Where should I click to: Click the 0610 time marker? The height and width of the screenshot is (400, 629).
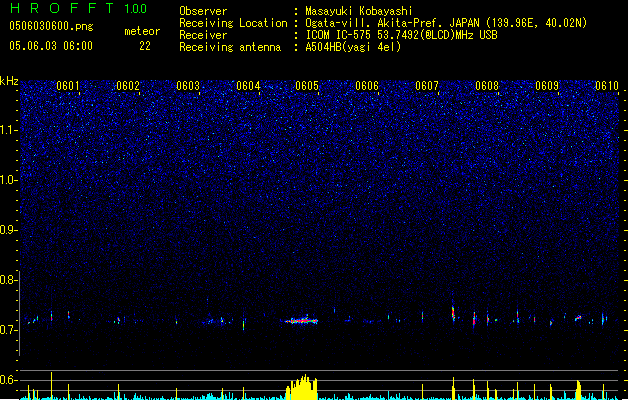point(607,86)
